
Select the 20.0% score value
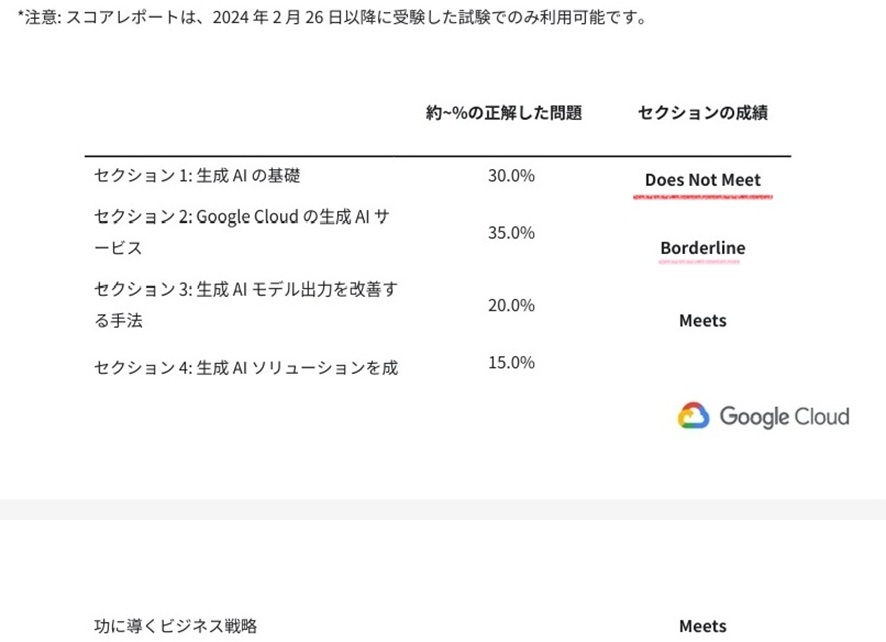pos(511,305)
